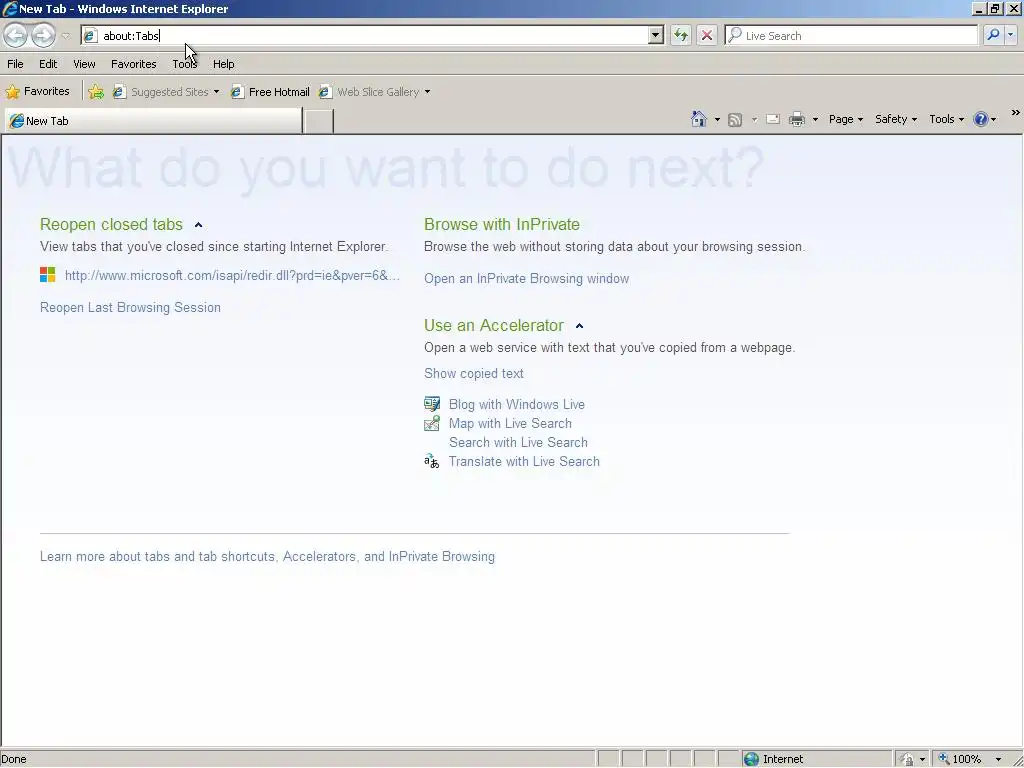1024x768 pixels.
Task: Click the Back navigation button
Action: pyautogui.click(x=16, y=35)
